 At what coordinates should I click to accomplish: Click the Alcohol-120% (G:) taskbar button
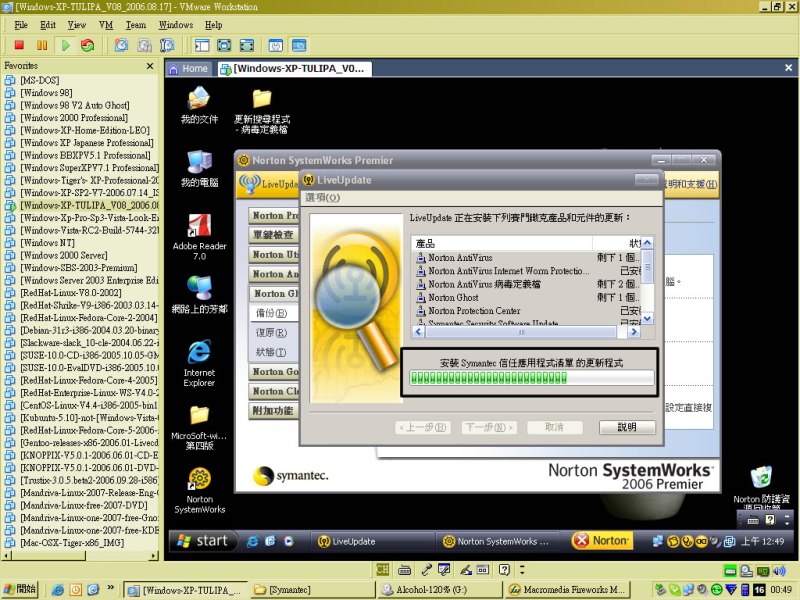click(x=440, y=590)
